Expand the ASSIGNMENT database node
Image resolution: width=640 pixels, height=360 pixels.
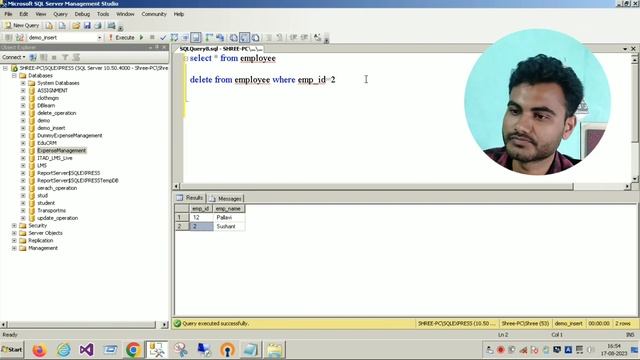23,91
